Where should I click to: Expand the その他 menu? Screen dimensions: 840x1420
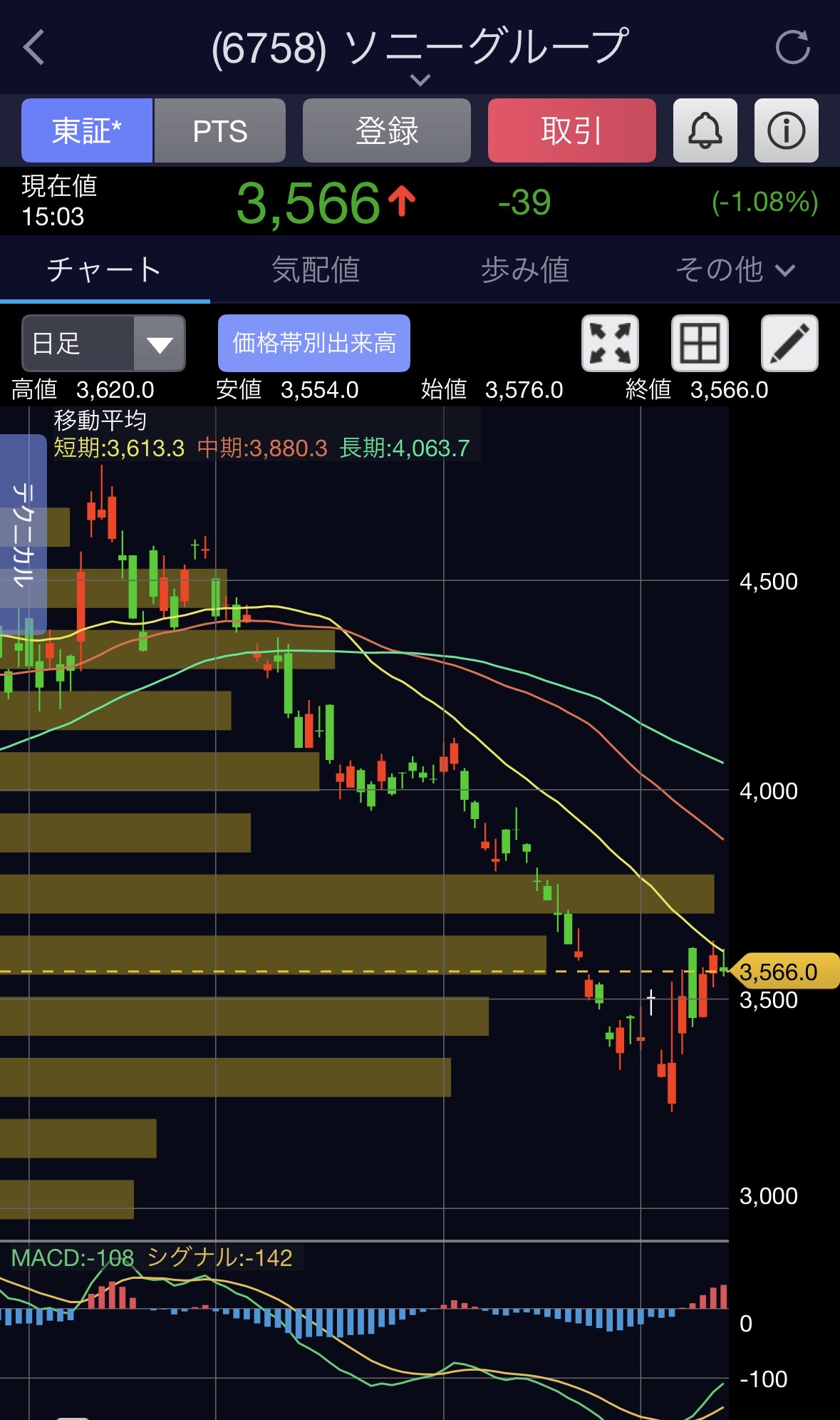click(735, 269)
